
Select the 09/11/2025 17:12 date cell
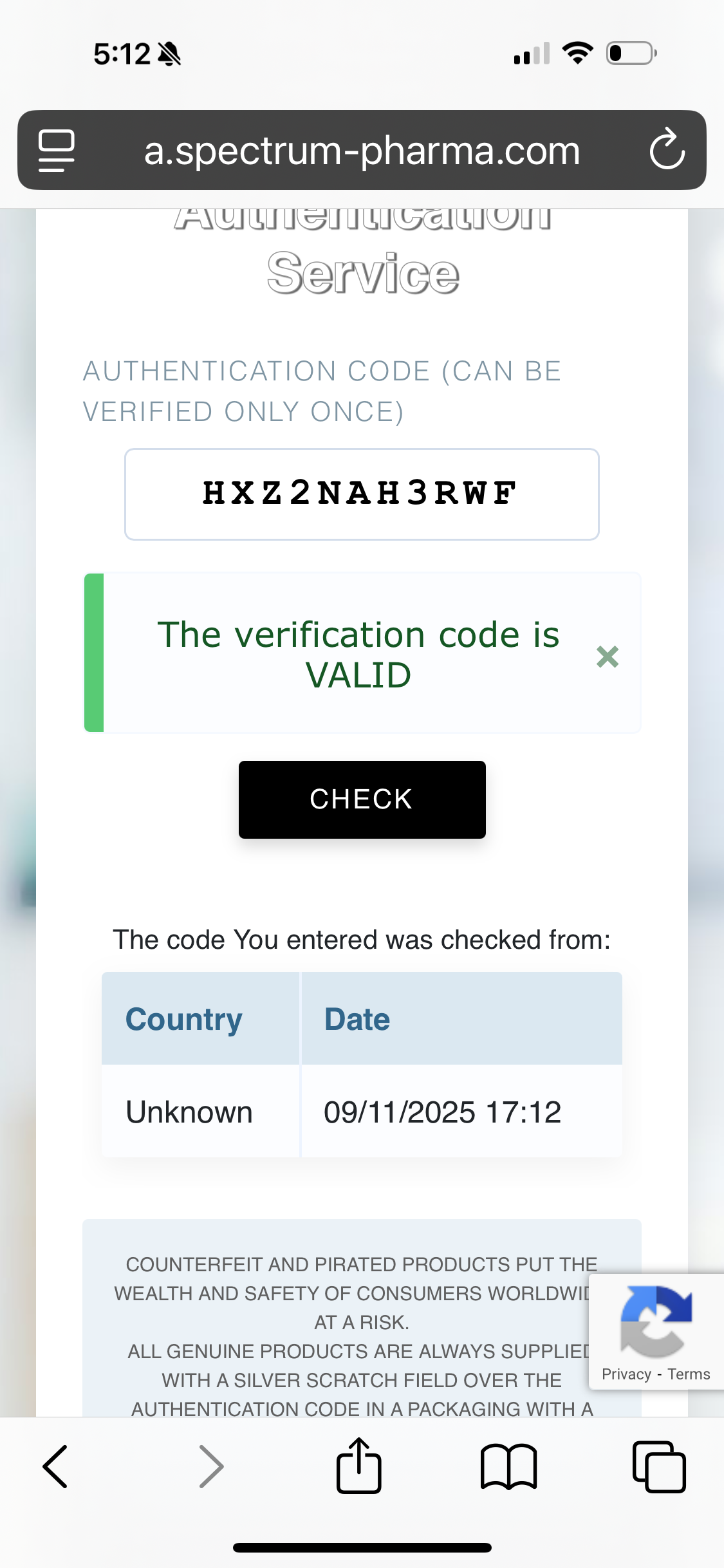442,1112
